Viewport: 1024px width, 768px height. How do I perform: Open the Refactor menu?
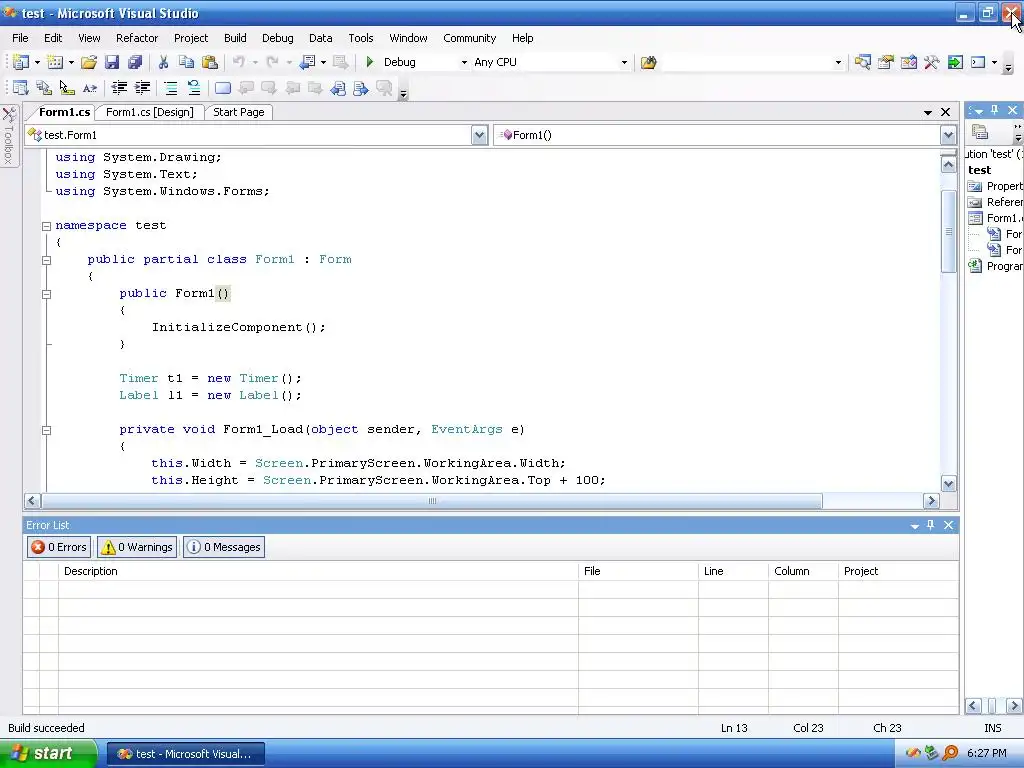click(x=137, y=38)
